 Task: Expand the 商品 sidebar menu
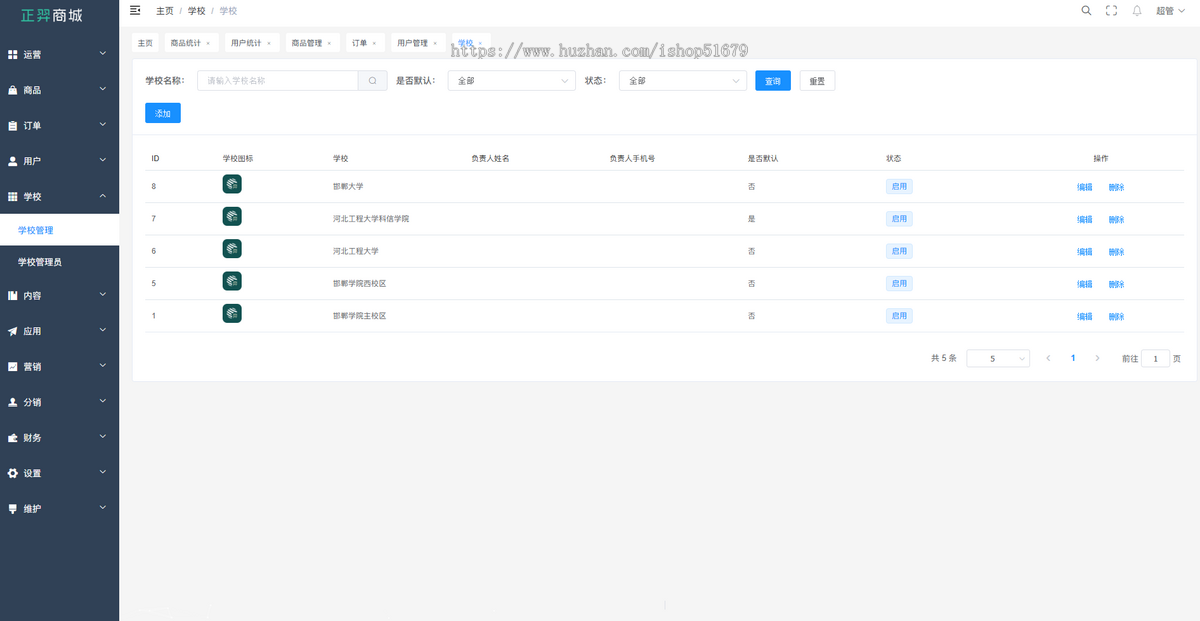point(59,90)
